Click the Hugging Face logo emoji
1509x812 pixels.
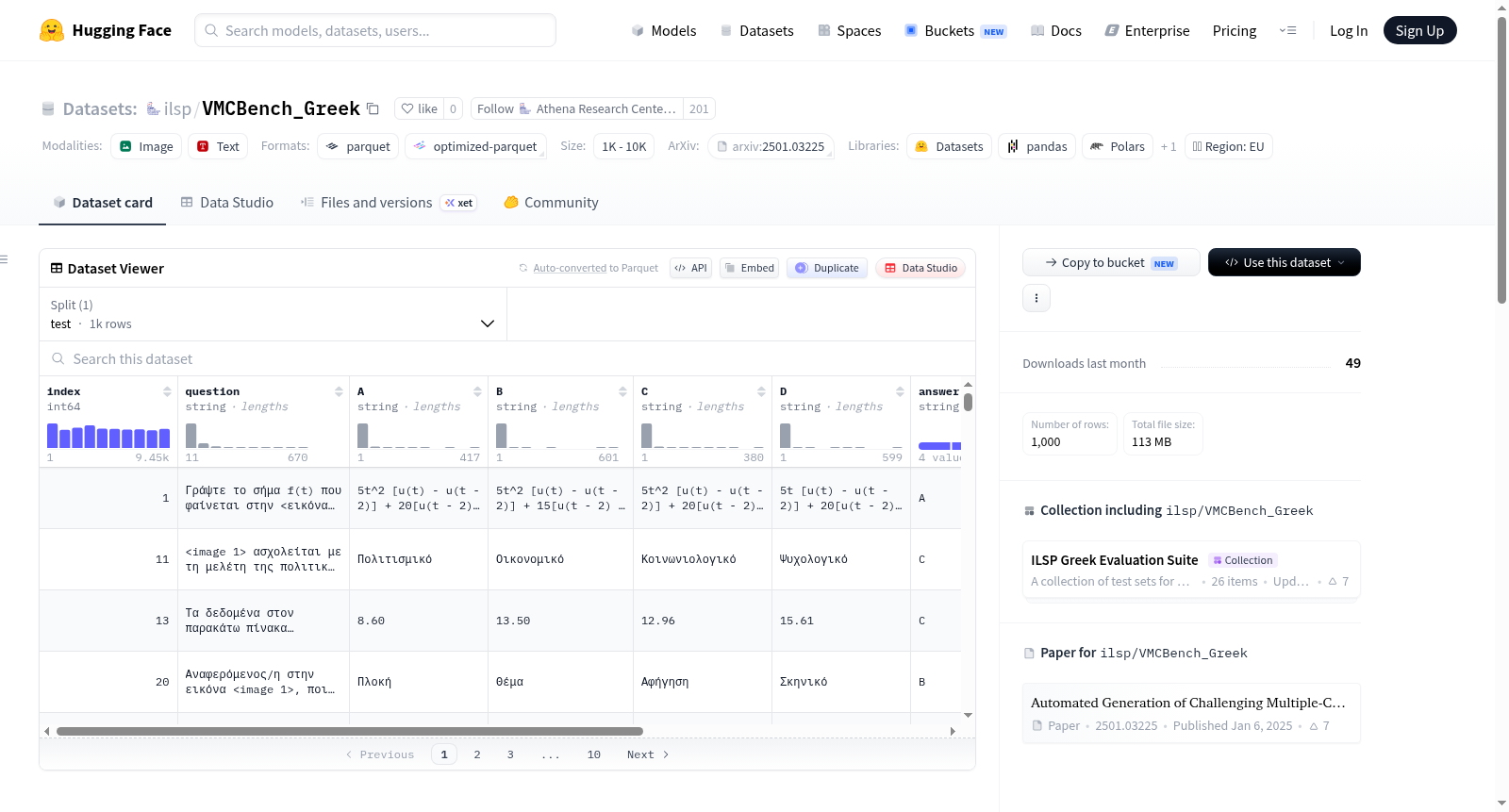52,30
